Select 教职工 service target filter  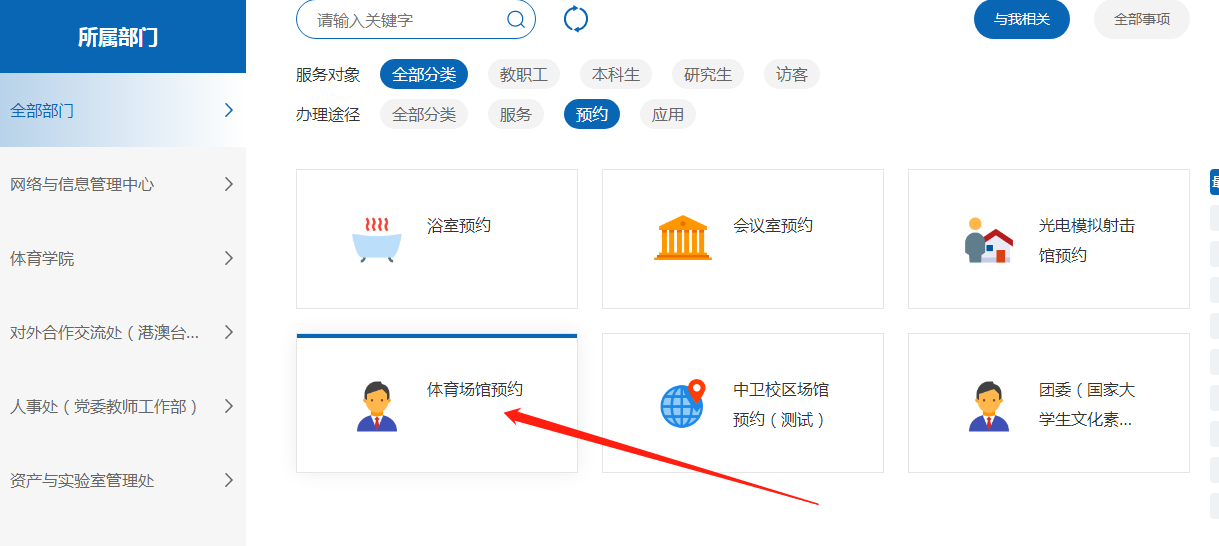pos(524,75)
